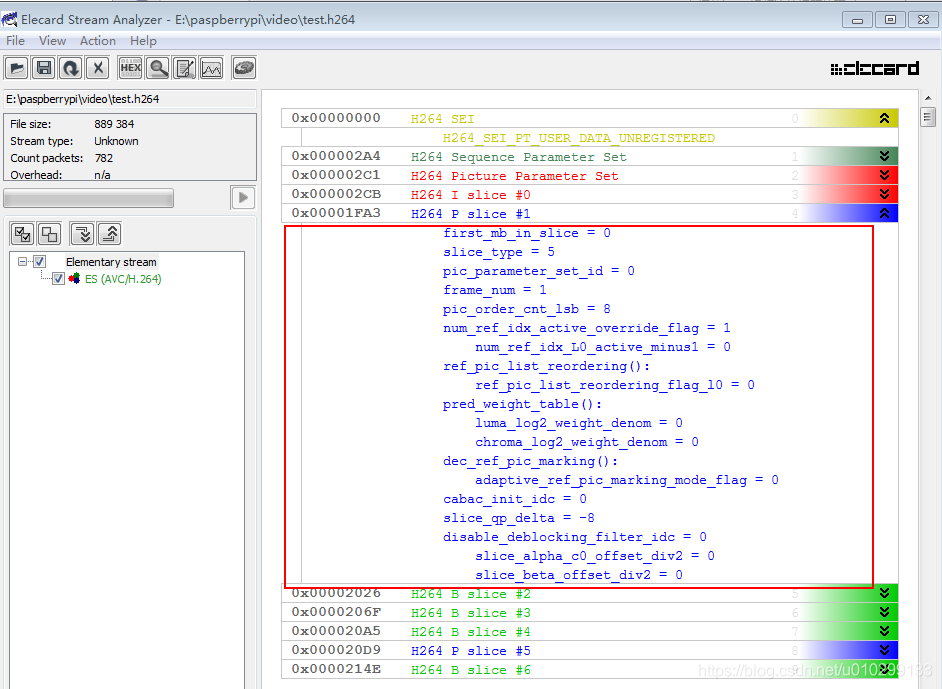Click the collapse-all tree icon
The height and width of the screenshot is (689, 942).
point(109,234)
